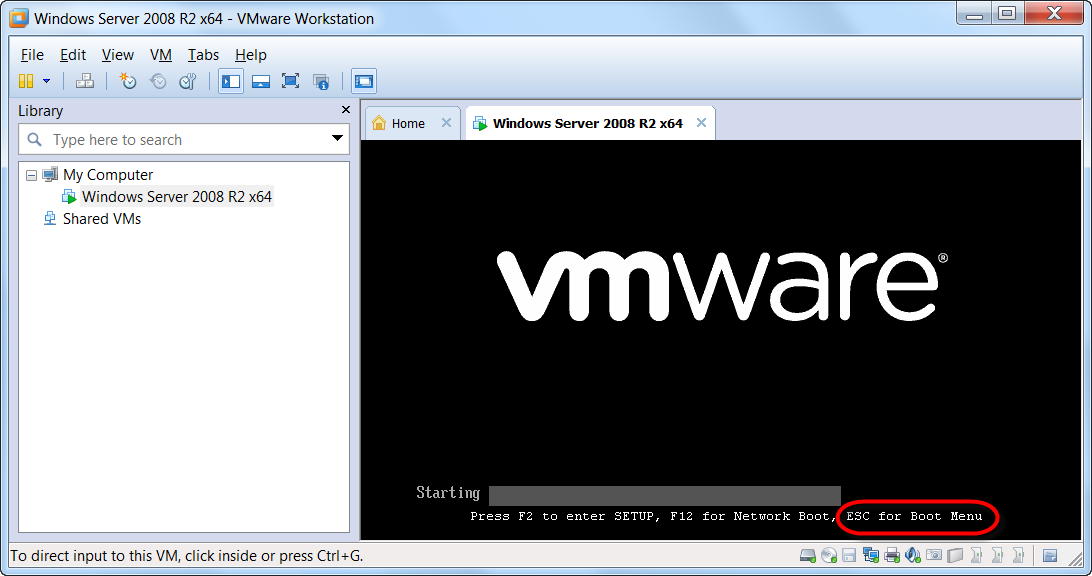Viewport: 1092px width, 576px height.
Task: Close the Windows Server 2008 R2 x64 tab
Action: pyautogui.click(x=701, y=123)
